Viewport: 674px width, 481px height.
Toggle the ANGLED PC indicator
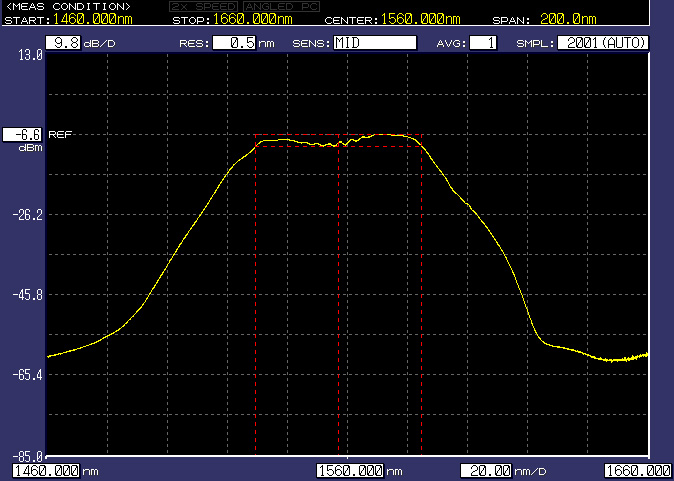(282, 7)
